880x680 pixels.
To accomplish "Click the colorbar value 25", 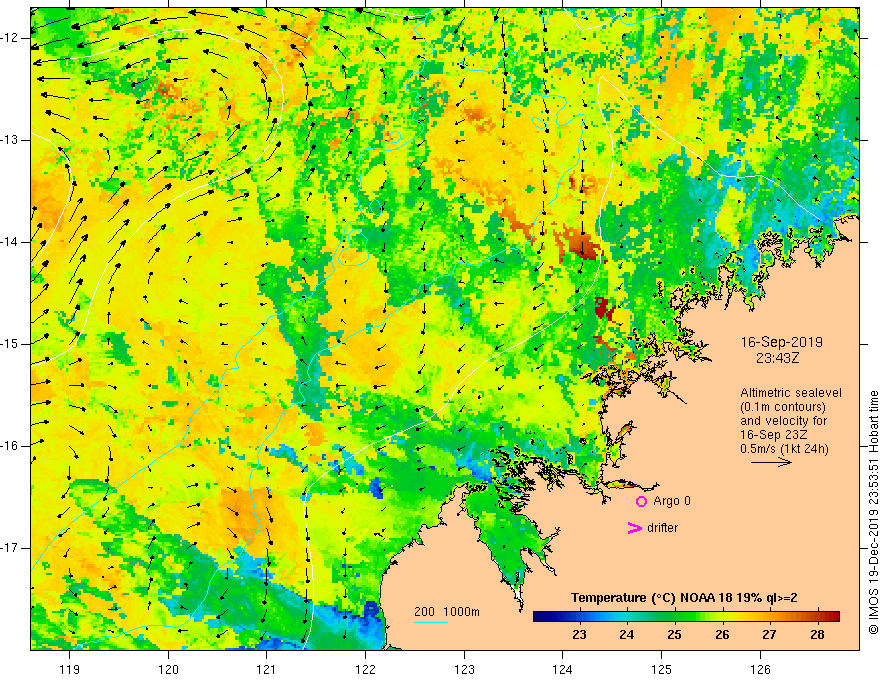I will [675, 635].
